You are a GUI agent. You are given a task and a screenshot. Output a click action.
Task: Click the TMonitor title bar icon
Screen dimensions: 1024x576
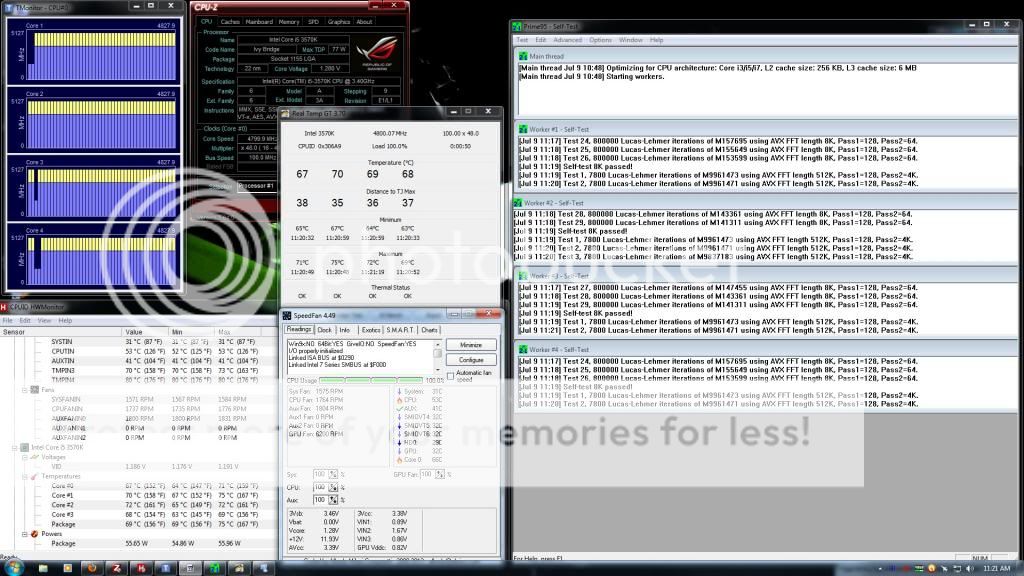pos(9,7)
